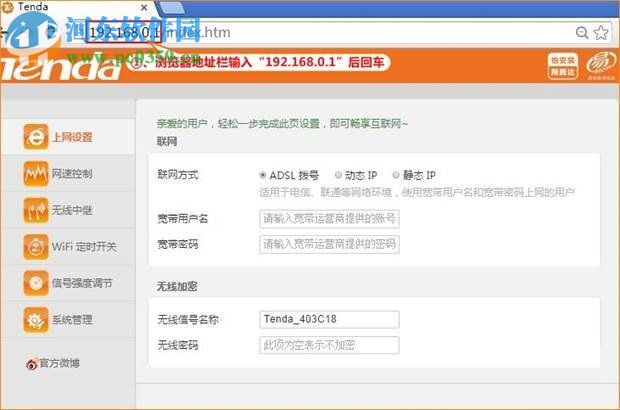Go to 信号强度调节 menu item

click(82, 283)
